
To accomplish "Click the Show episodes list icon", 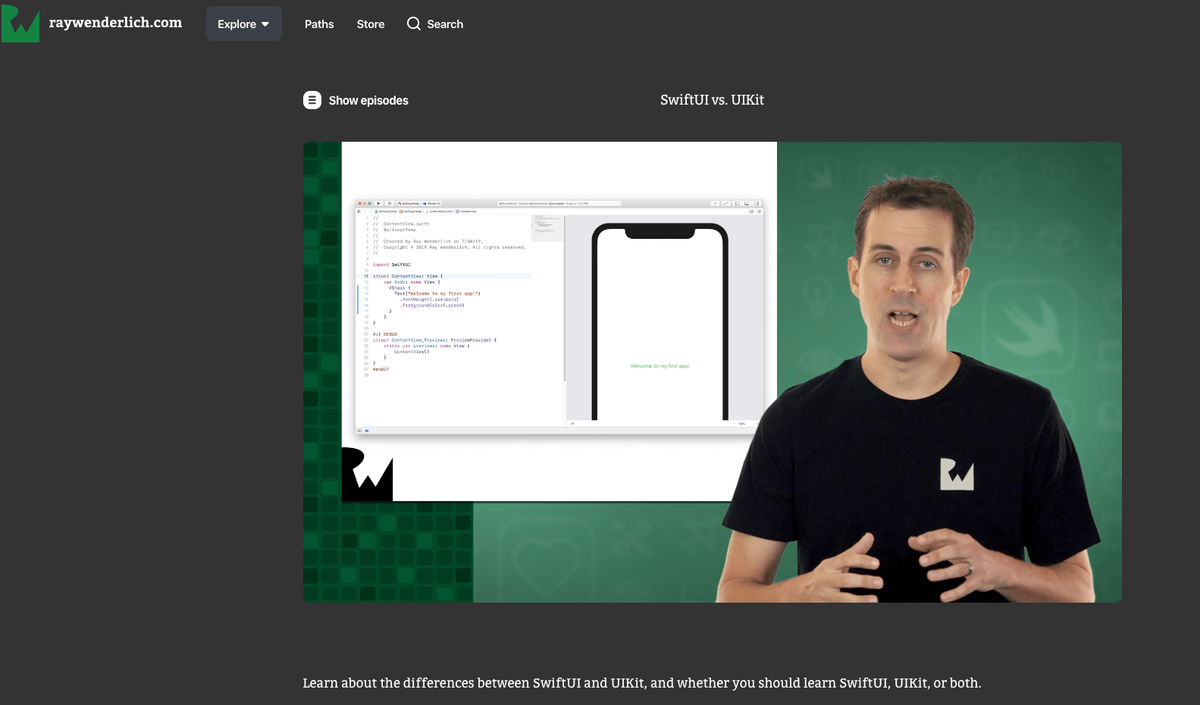I will click(312, 100).
